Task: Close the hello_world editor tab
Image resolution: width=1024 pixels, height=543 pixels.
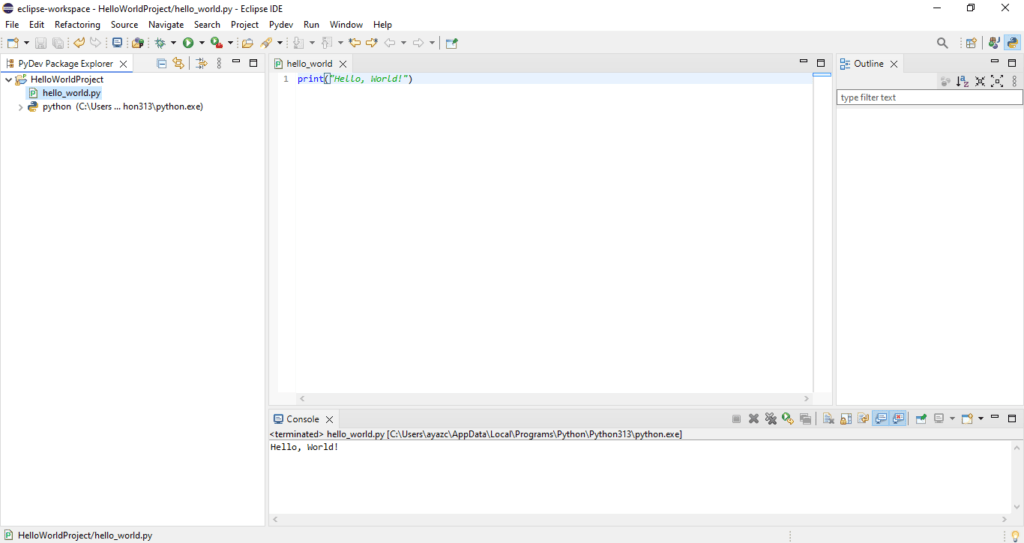Action: click(x=343, y=64)
